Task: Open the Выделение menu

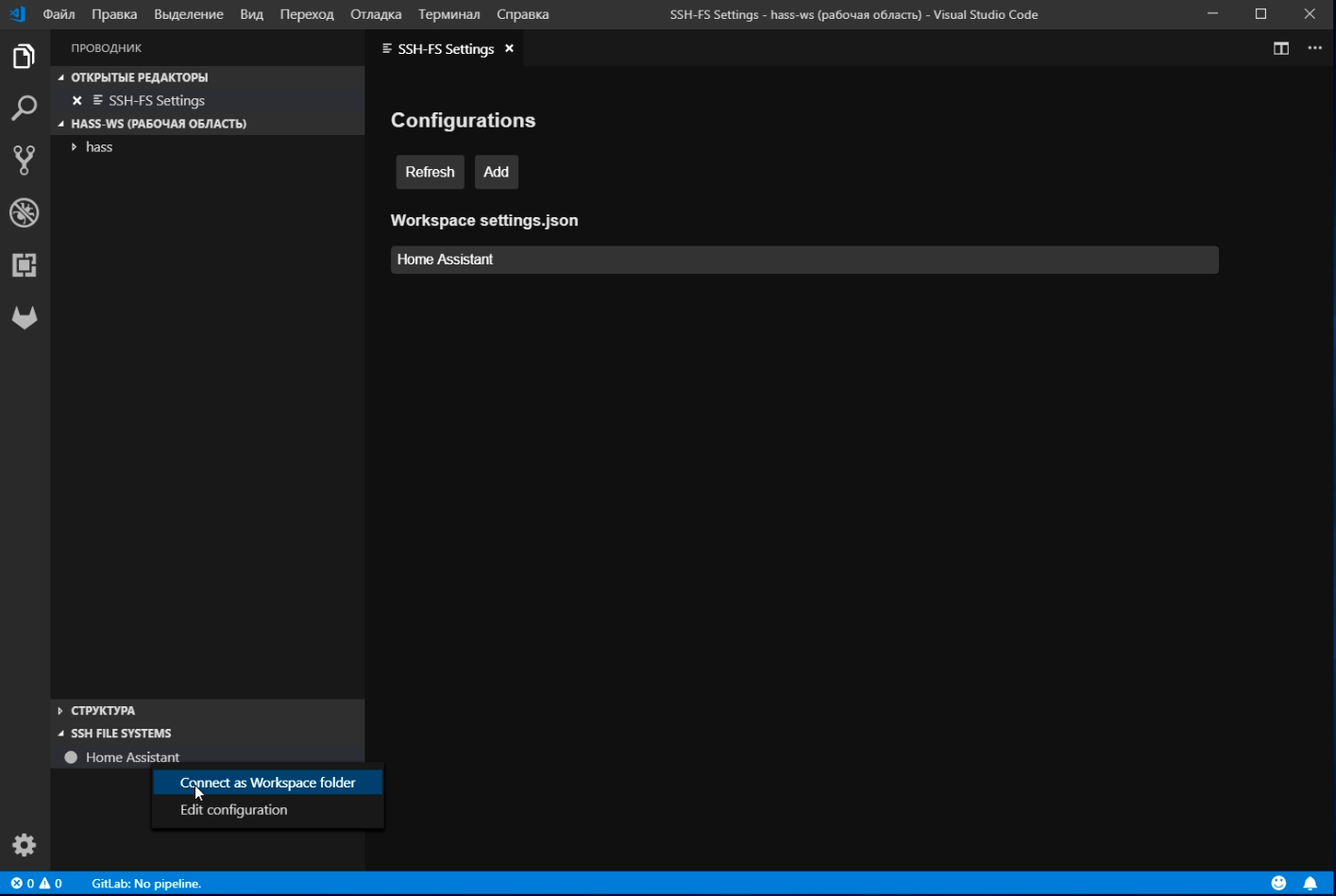Action: pyautogui.click(x=189, y=14)
